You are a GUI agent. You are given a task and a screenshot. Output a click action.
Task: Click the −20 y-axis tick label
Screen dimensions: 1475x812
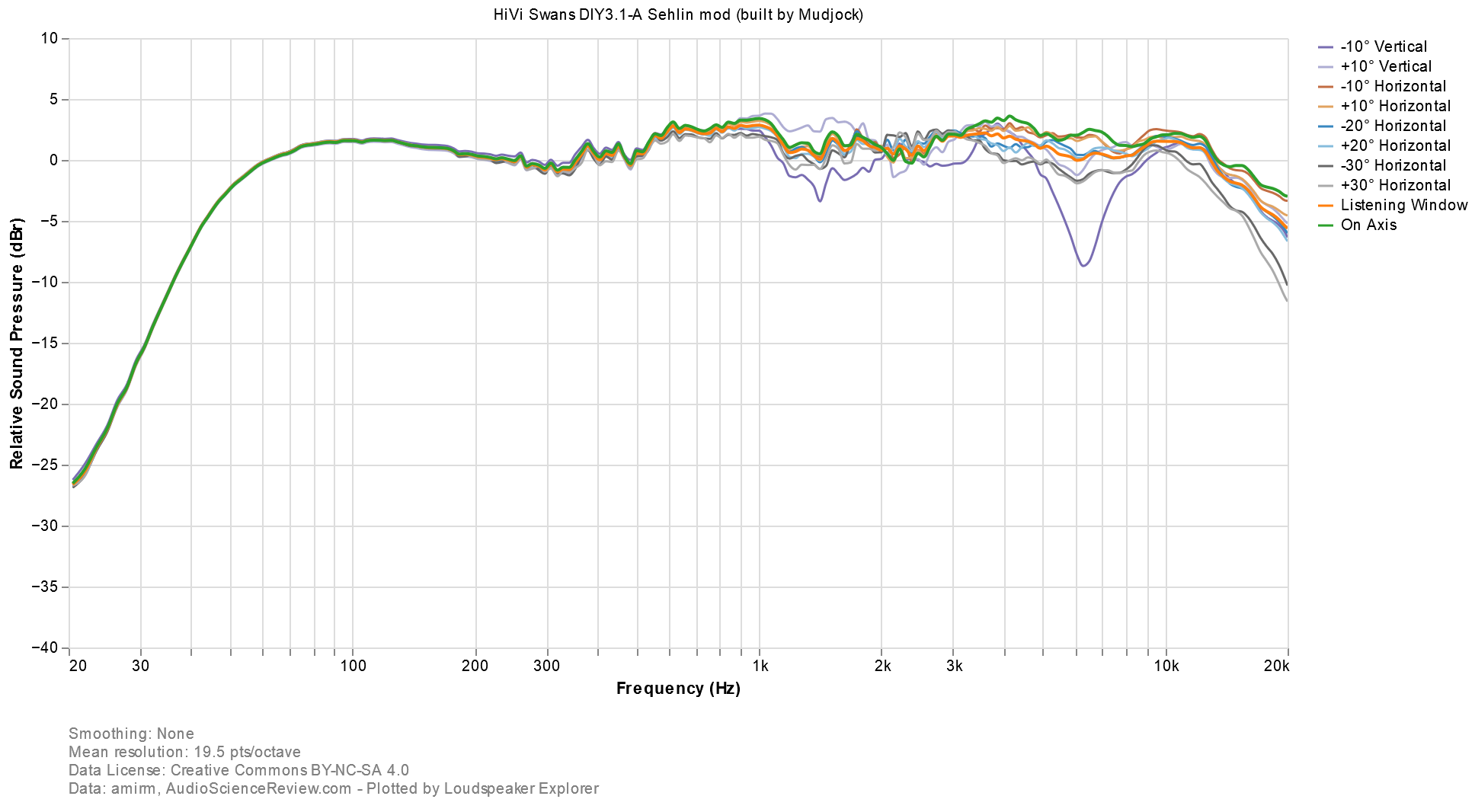(45, 404)
